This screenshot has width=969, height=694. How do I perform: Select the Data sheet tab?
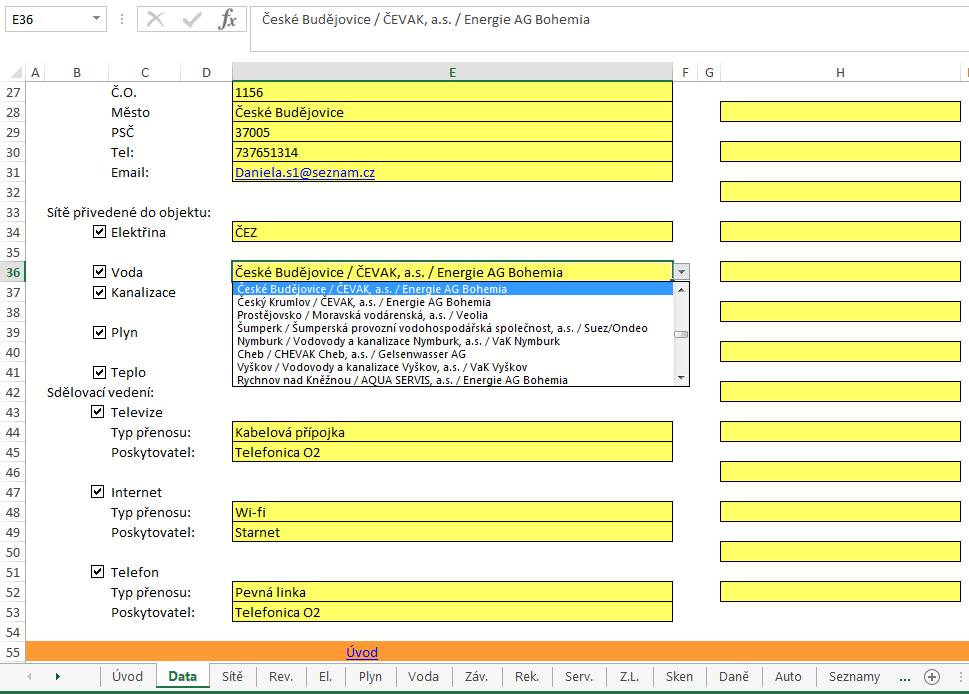tap(182, 677)
